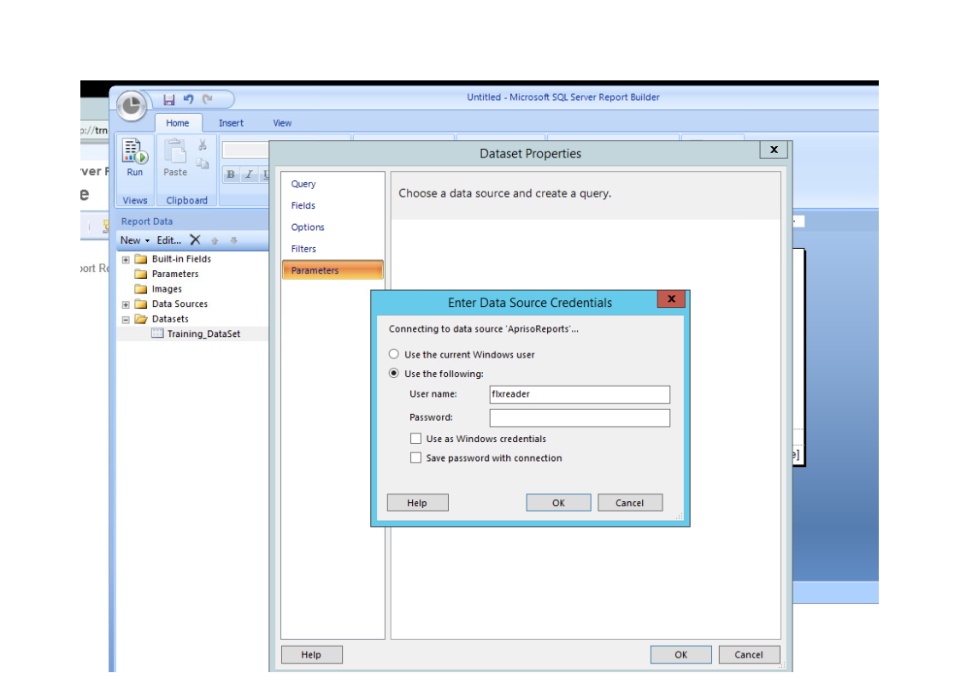Click Help in the credentials dialog
This screenshot has height=679, width=960.
click(418, 503)
